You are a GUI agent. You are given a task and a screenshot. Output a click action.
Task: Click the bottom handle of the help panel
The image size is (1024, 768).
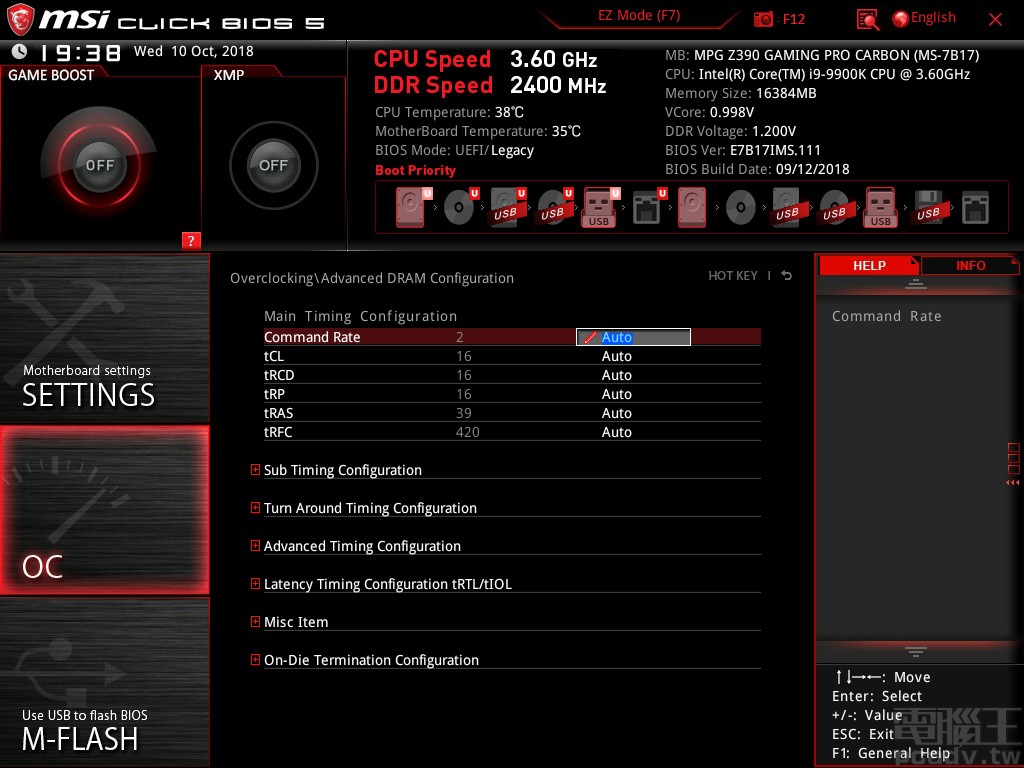(916, 651)
